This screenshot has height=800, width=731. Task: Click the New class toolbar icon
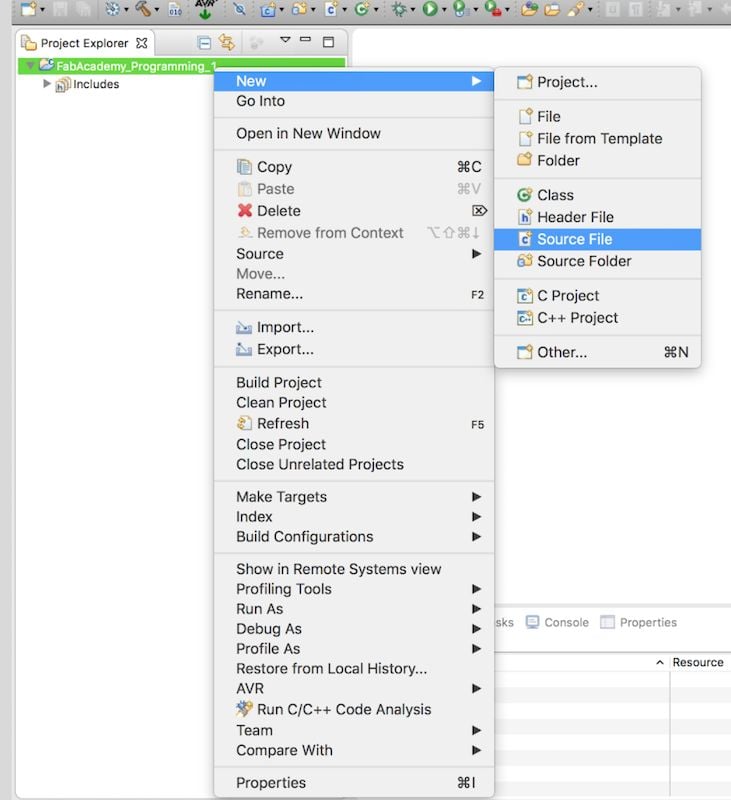pyautogui.click(x=362, y=9)
